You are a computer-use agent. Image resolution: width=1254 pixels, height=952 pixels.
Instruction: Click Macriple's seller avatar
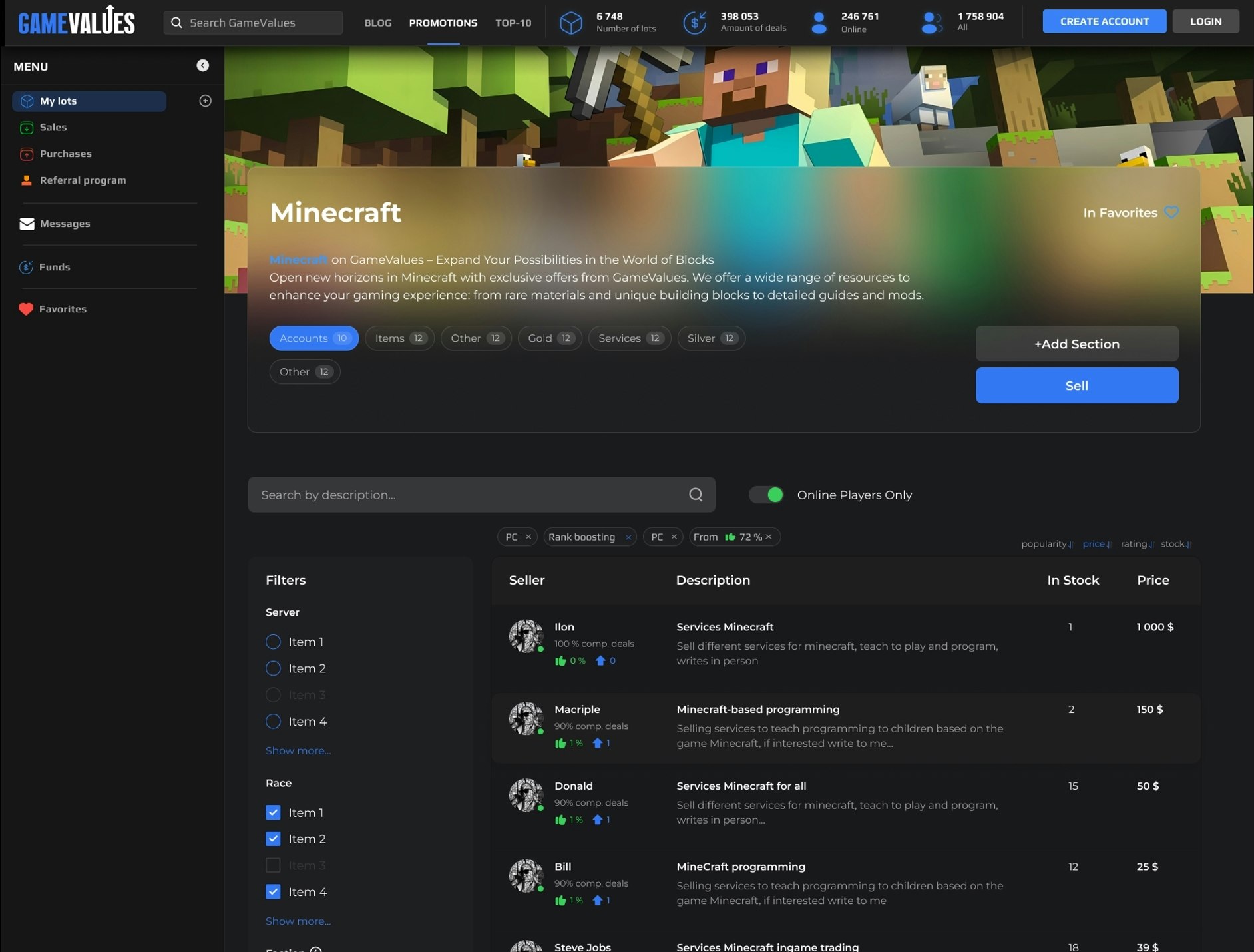coord(526,718)
